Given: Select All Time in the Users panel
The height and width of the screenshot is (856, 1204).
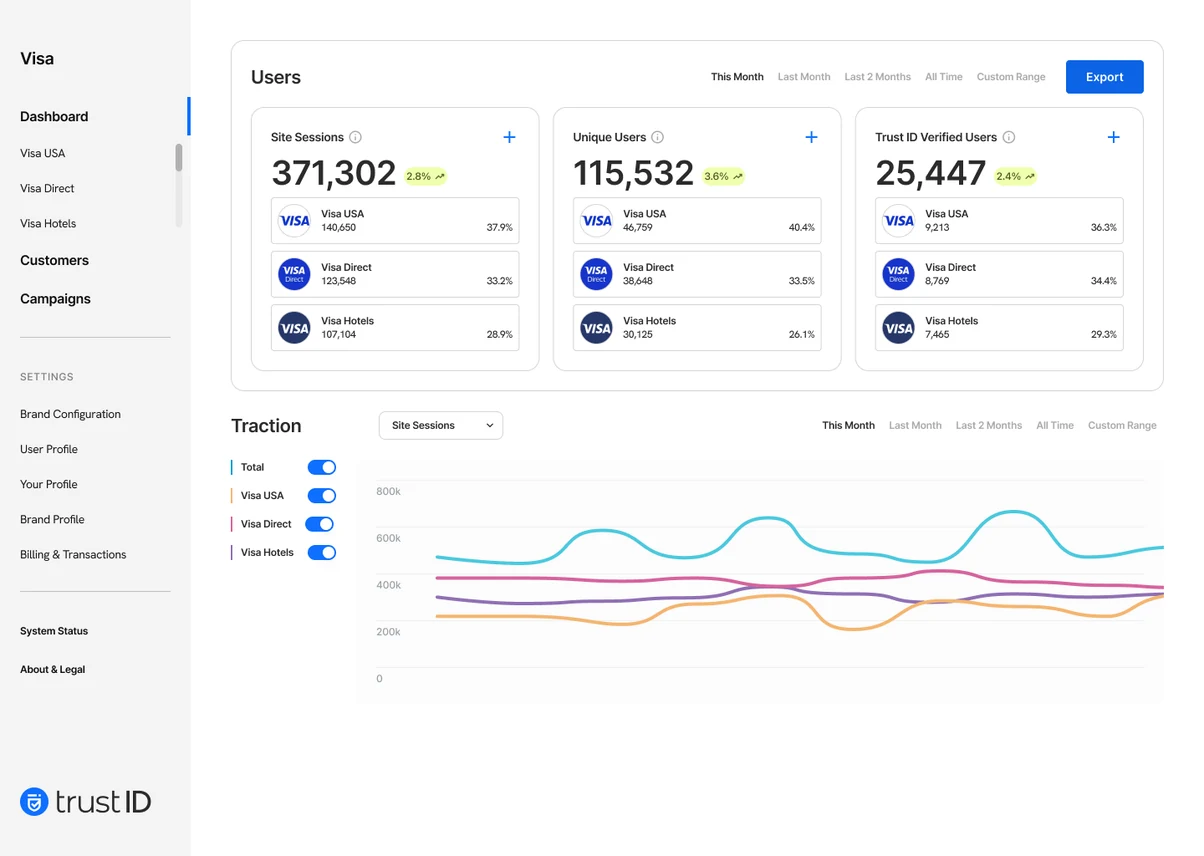Looking at the screenshot, I should [x=944, y=77].
